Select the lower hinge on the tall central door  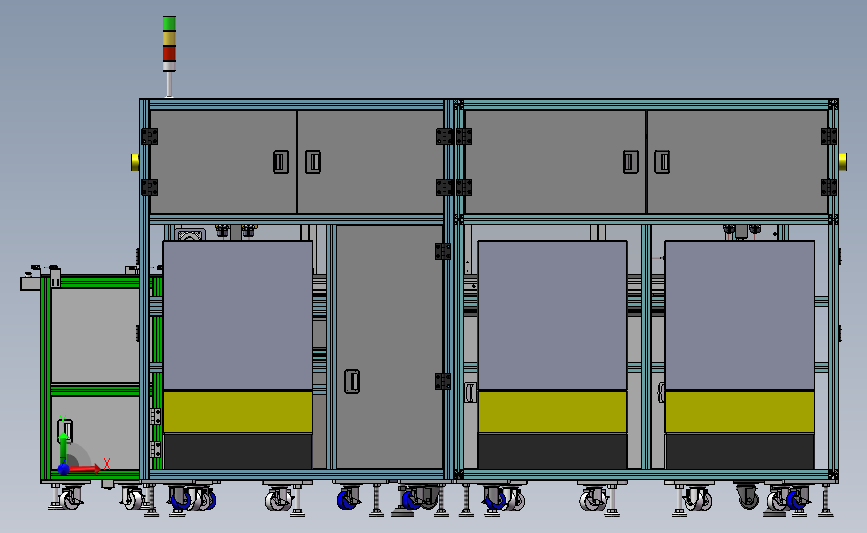[443, 382]
